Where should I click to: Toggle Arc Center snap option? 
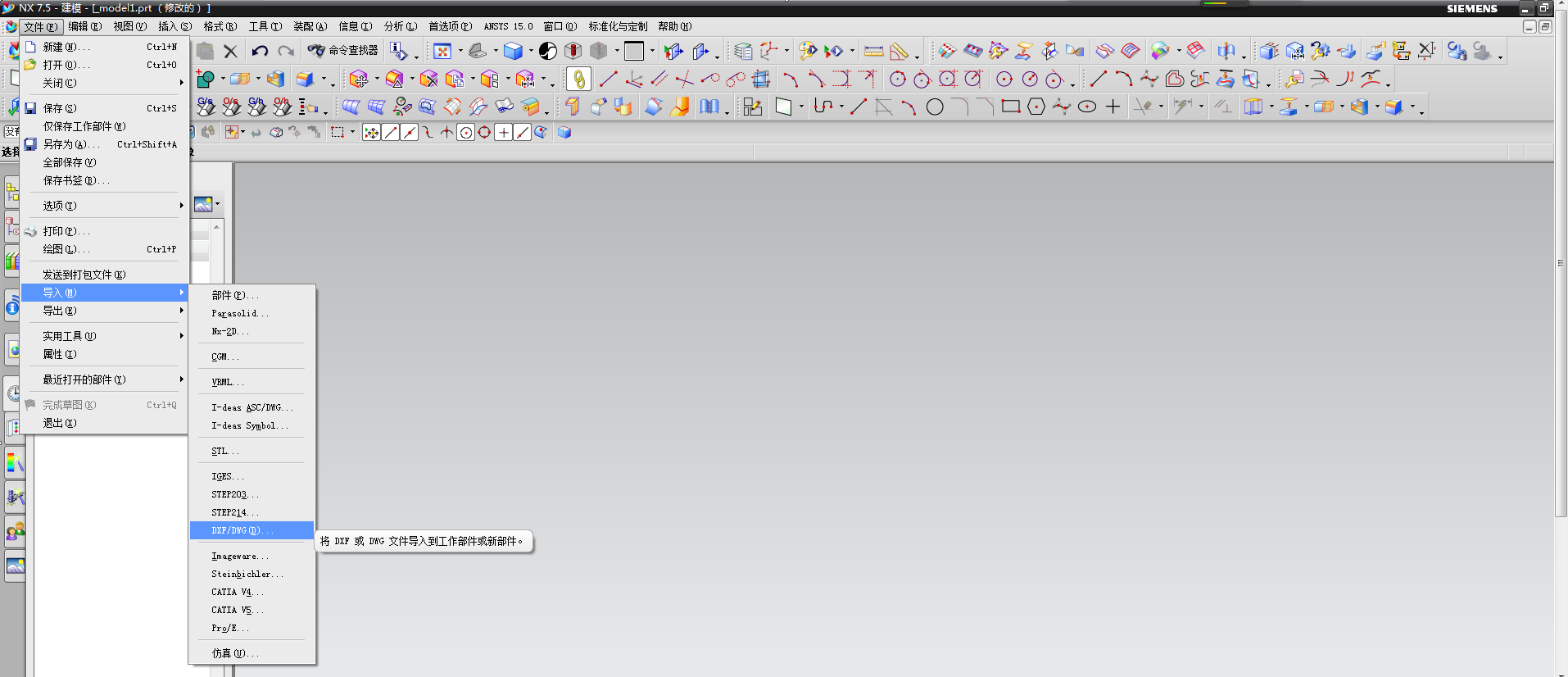tap(466, 132)
